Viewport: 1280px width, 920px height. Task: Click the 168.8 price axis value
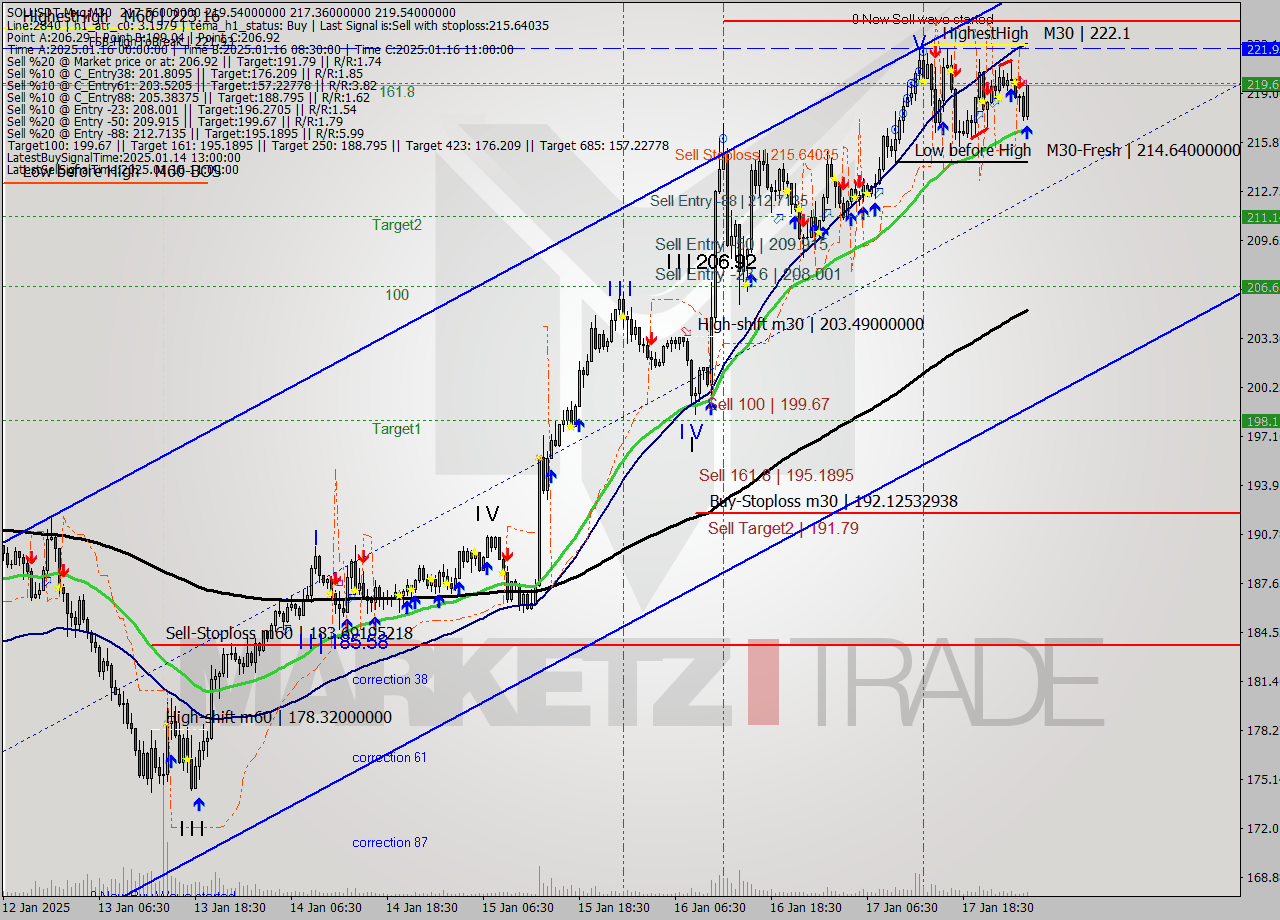(1261, 877)
